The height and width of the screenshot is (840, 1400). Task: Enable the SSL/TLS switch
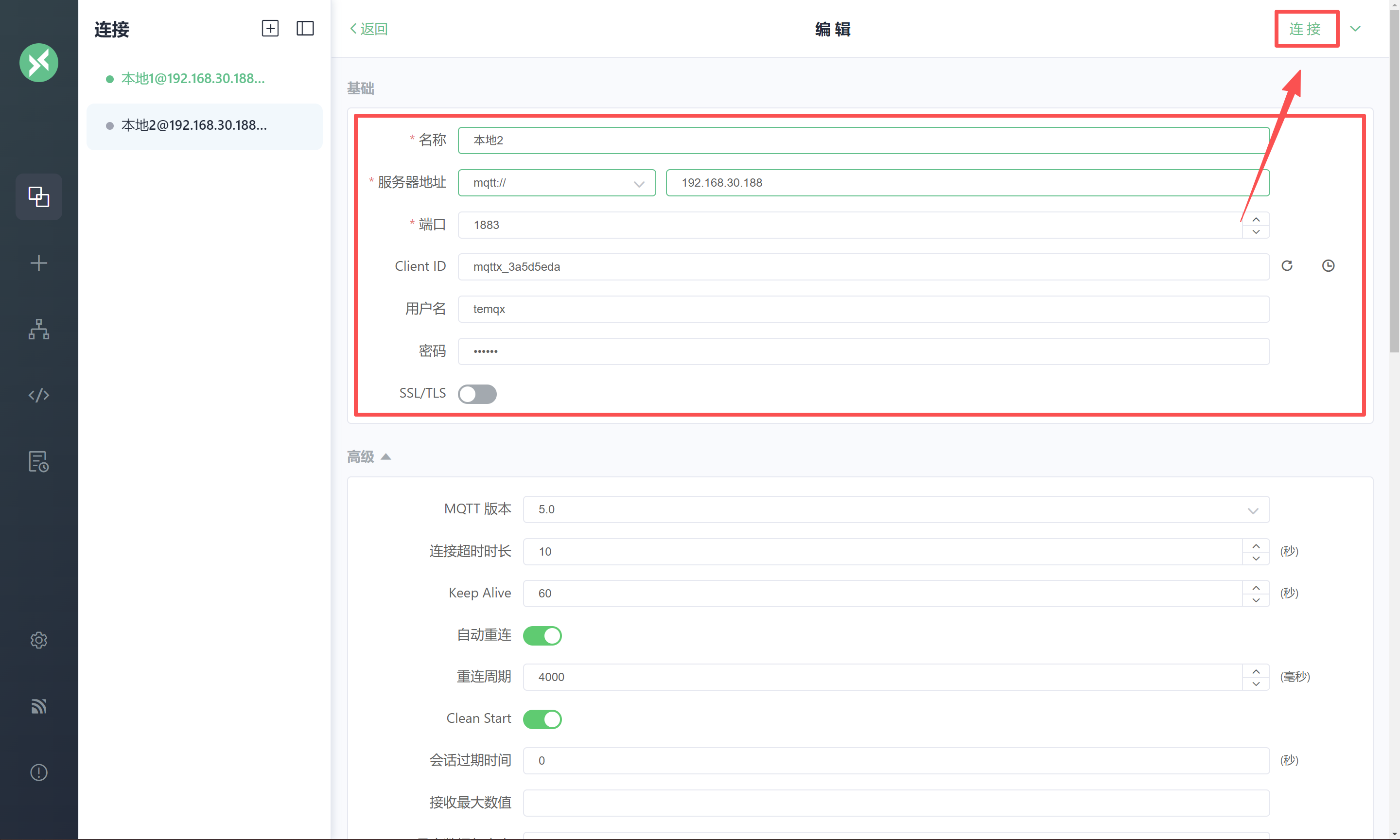(477, 394)
